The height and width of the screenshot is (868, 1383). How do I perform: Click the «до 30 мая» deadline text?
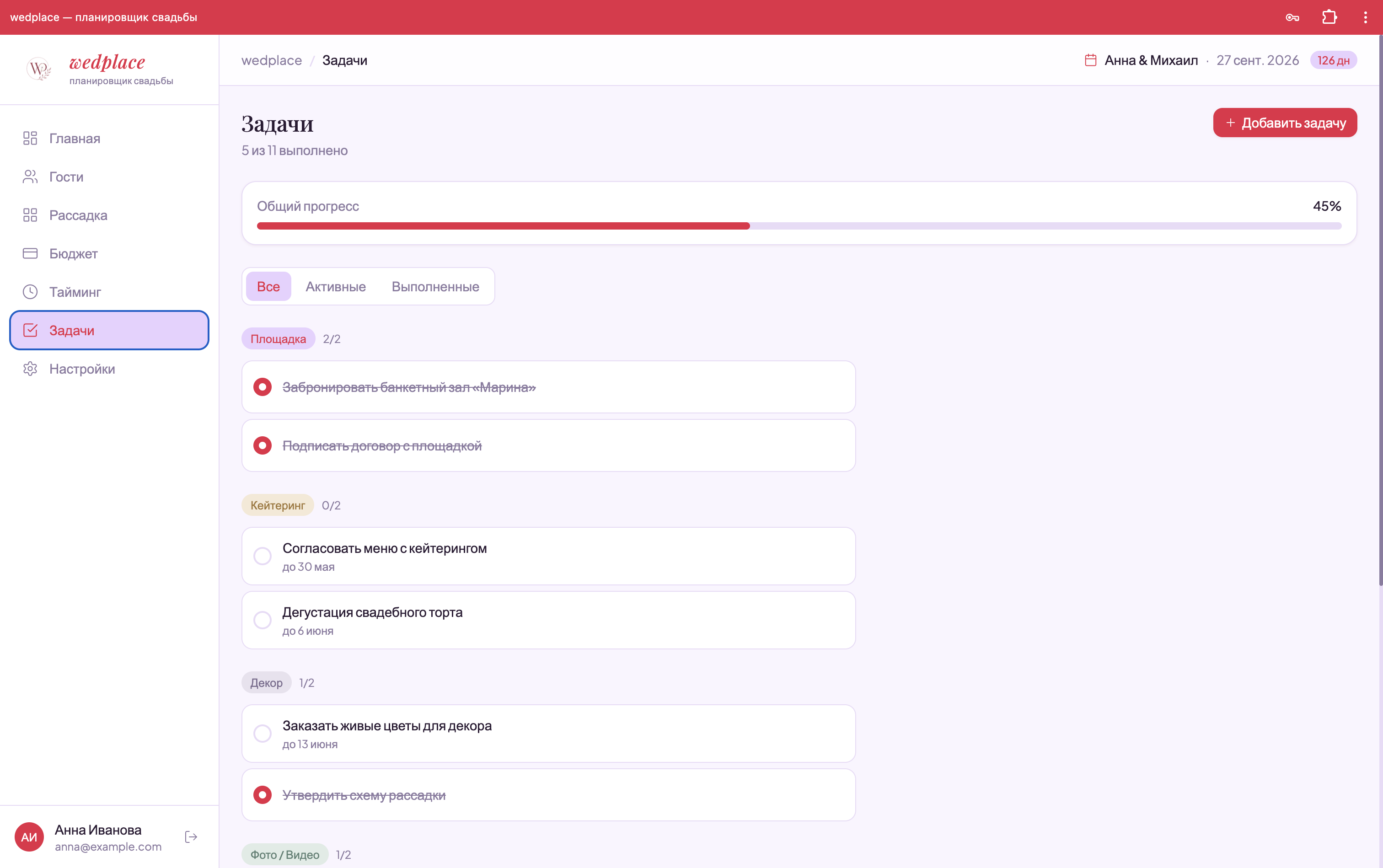[x=308, y=567]
